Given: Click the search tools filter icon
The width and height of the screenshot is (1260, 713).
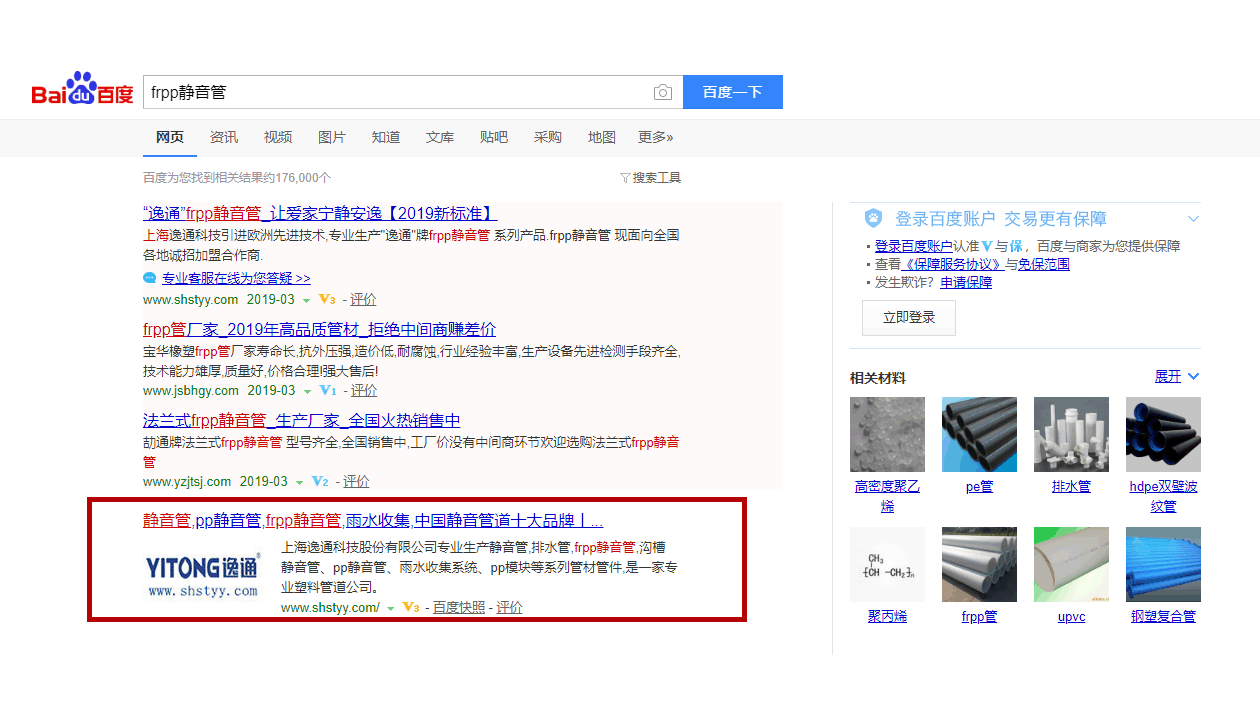Looking at the screenshot, I should [625, 178].
